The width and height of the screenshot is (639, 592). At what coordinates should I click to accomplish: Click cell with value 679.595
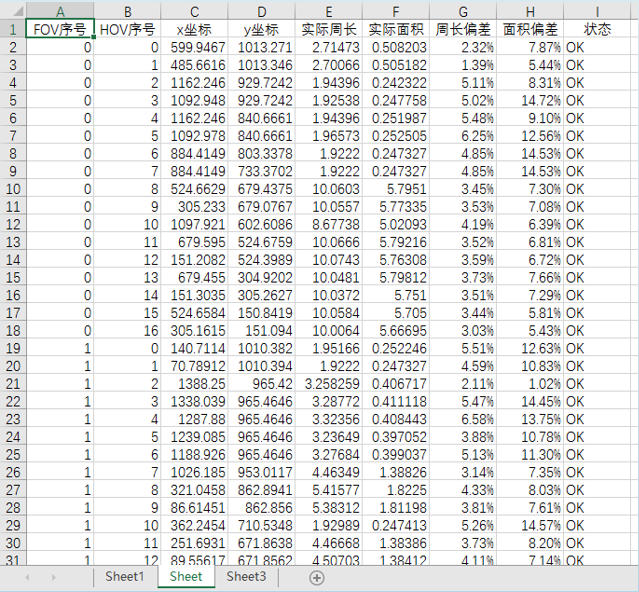(x=194, y=242)
